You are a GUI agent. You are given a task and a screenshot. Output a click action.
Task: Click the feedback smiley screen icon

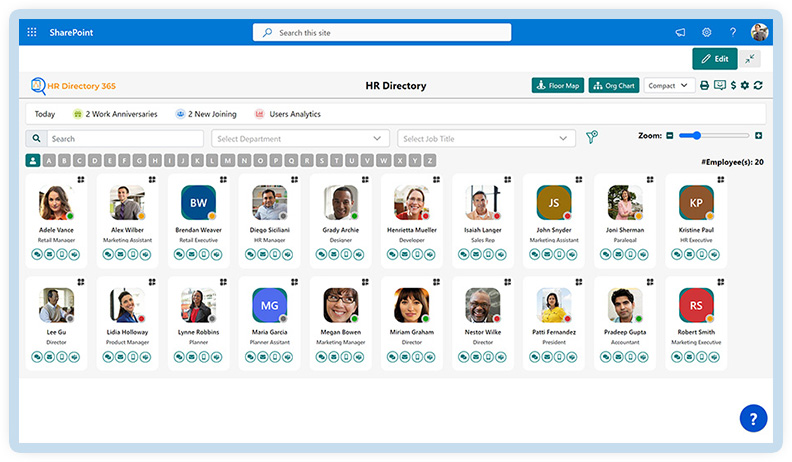(720, 85)
